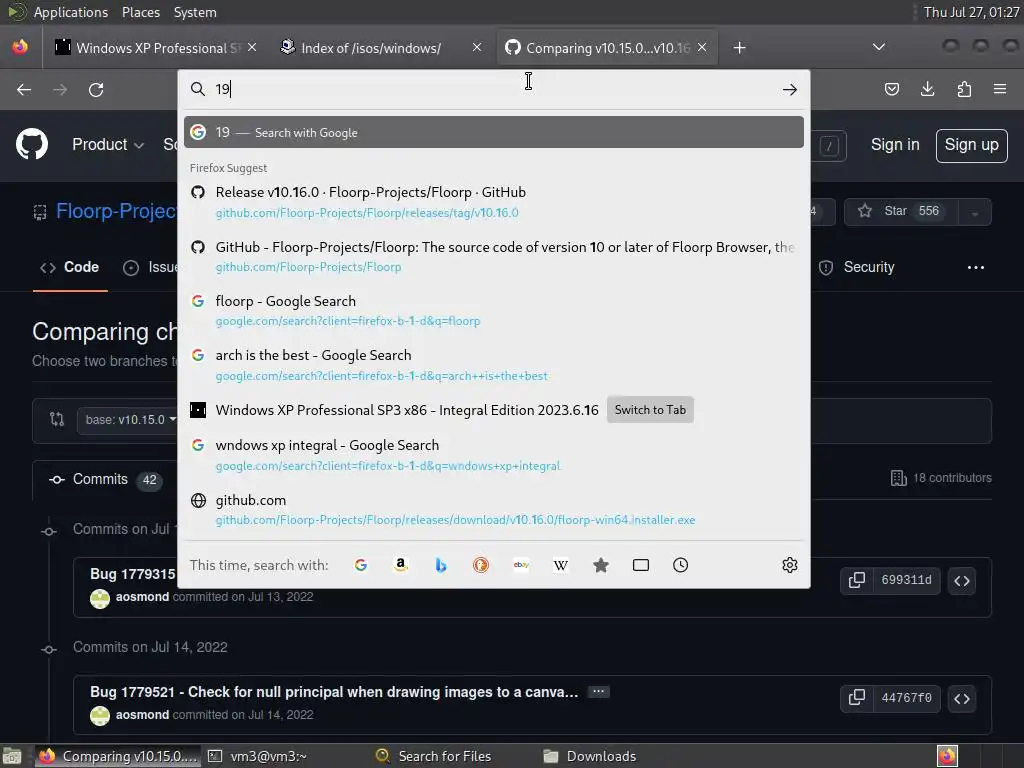Open the Downloads toolbar icon
This screenshot has height=768, width=1024.
pos(927,89)
